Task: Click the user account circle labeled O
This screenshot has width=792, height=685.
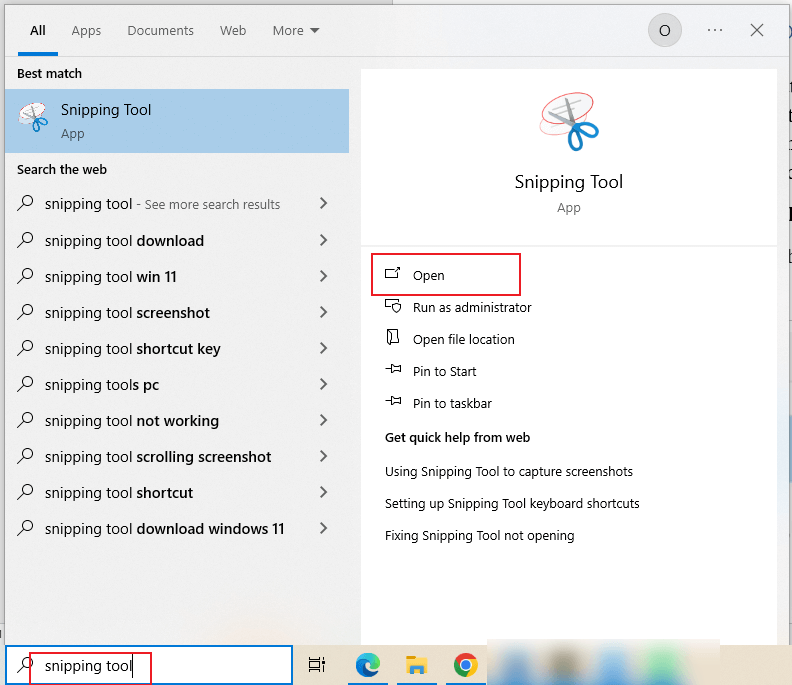Action: (x=665, y=30)
